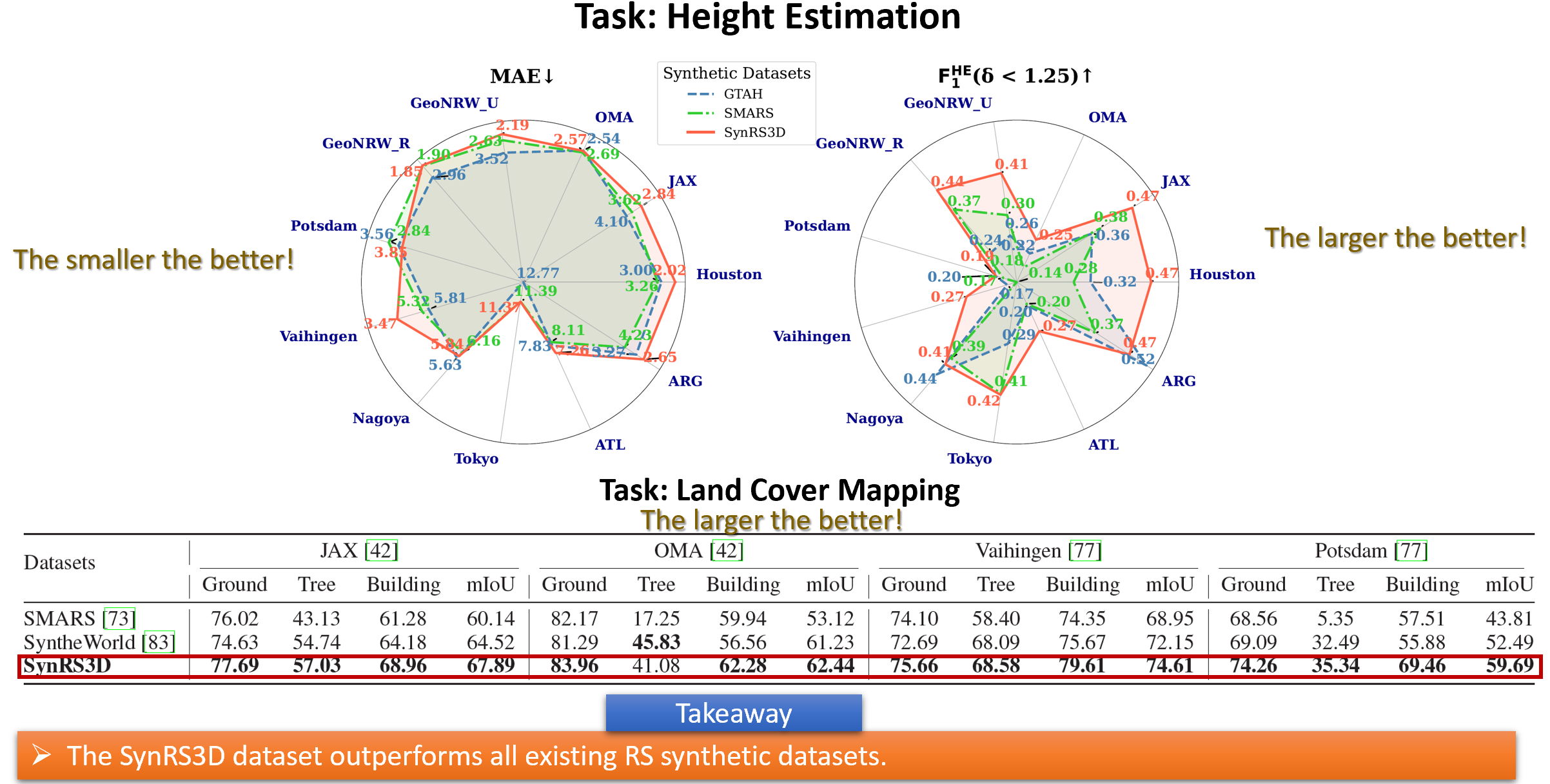Select Nagoya axis label on F1 chart
This screenshot has width=1550, height=784.
(x=874, y=418)
